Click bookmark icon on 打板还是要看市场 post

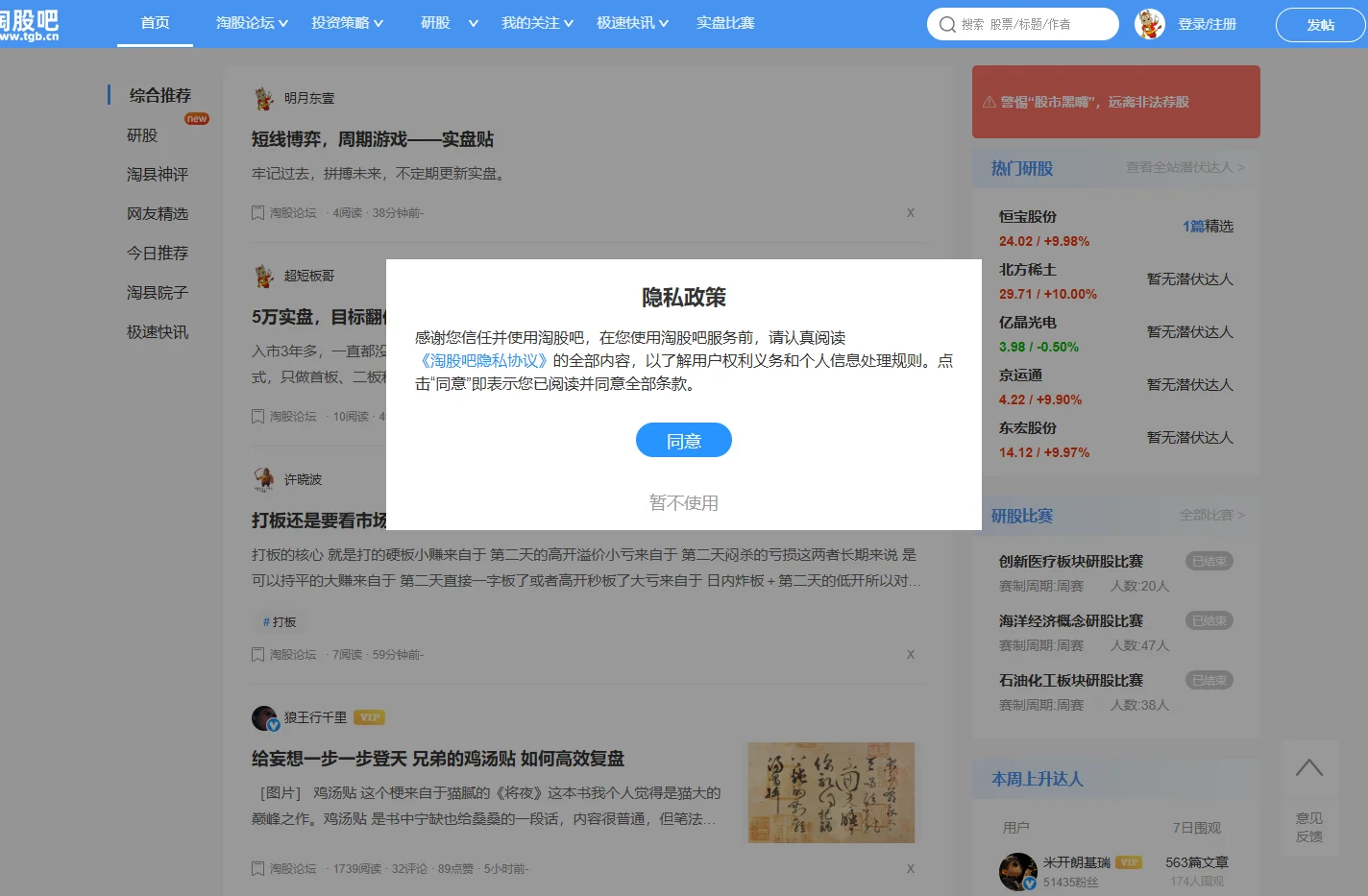point(257,654)
